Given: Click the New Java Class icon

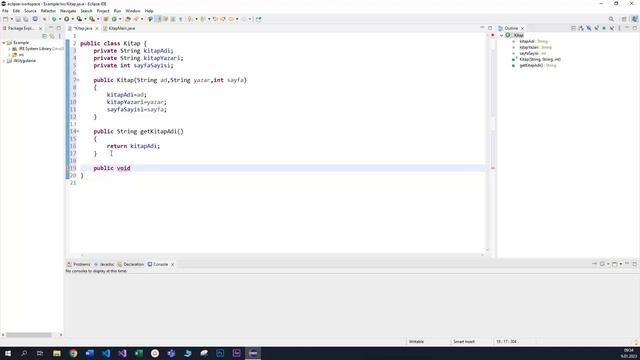Looking at the screenshot, I should [x=114, y=19].
